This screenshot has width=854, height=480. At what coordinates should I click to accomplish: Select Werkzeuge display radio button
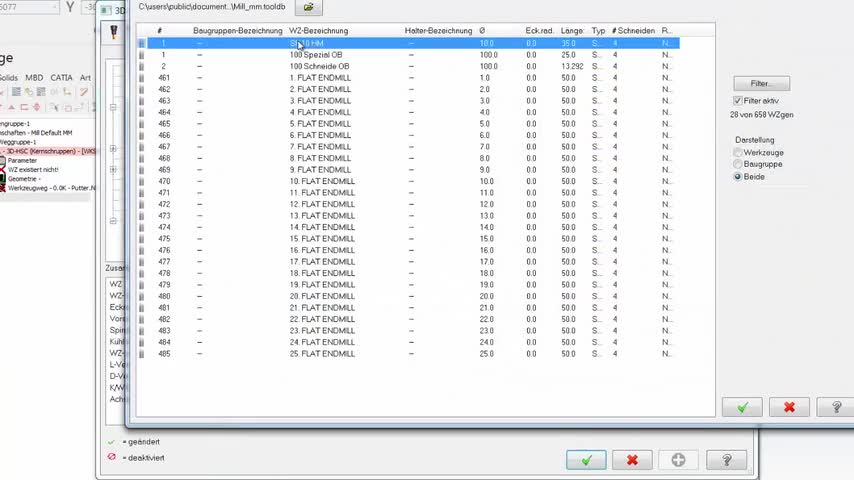[737, 153]
